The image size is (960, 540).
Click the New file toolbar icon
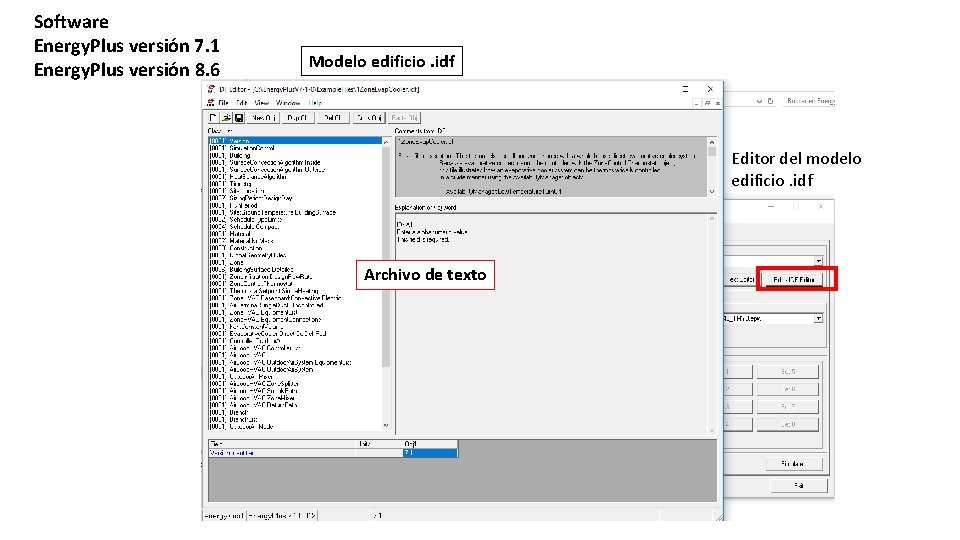(x=212, y=118)
